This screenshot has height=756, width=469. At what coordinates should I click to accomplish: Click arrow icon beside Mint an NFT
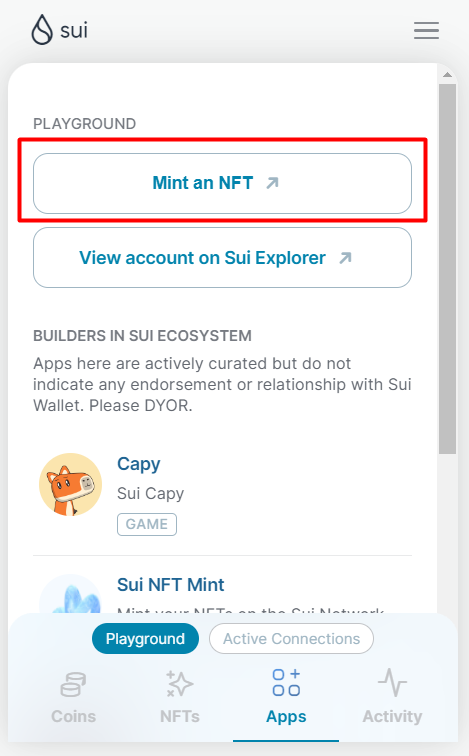[272, 183]
